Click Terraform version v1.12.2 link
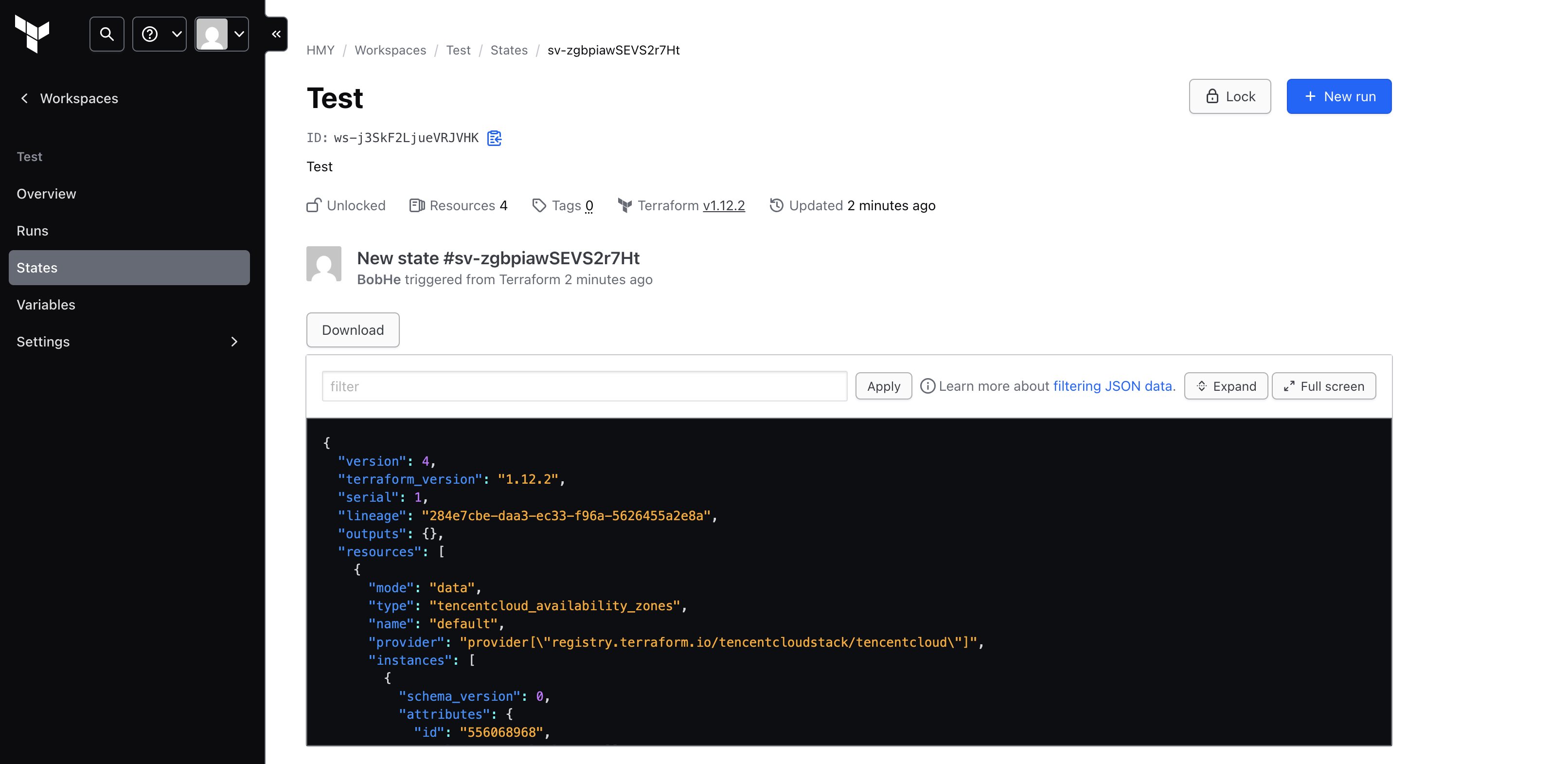Image resolution: width=1568 pixels, height=764 pixels. (x=724, y=206)
